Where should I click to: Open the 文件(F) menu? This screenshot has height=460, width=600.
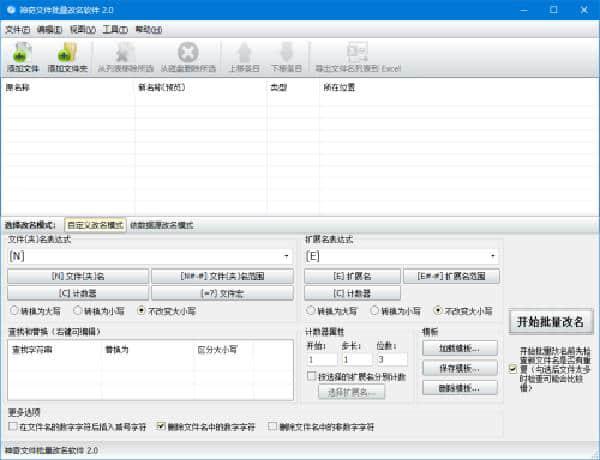coord(18,30)
